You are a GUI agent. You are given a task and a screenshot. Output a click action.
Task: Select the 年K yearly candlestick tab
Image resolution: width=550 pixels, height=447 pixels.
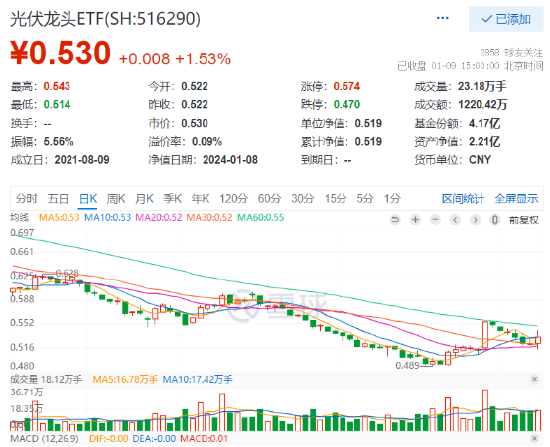coord(200,199)
